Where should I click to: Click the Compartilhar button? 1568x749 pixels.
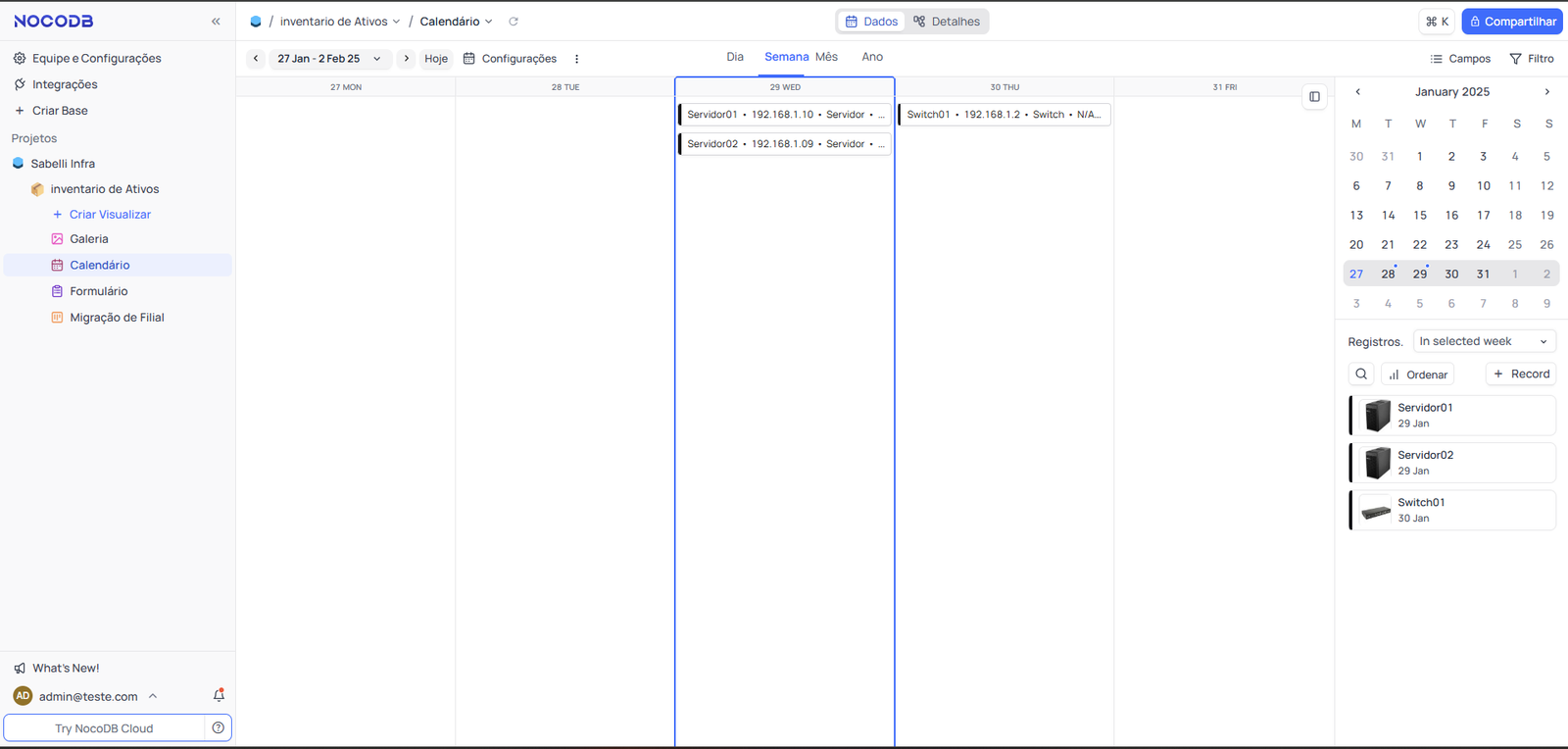pos(1511,22)
